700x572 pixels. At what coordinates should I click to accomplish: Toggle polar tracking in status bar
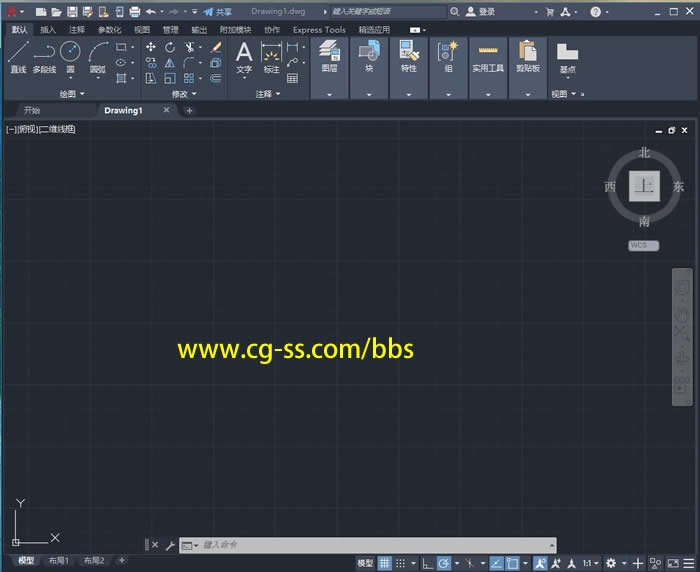pos(444,563)
